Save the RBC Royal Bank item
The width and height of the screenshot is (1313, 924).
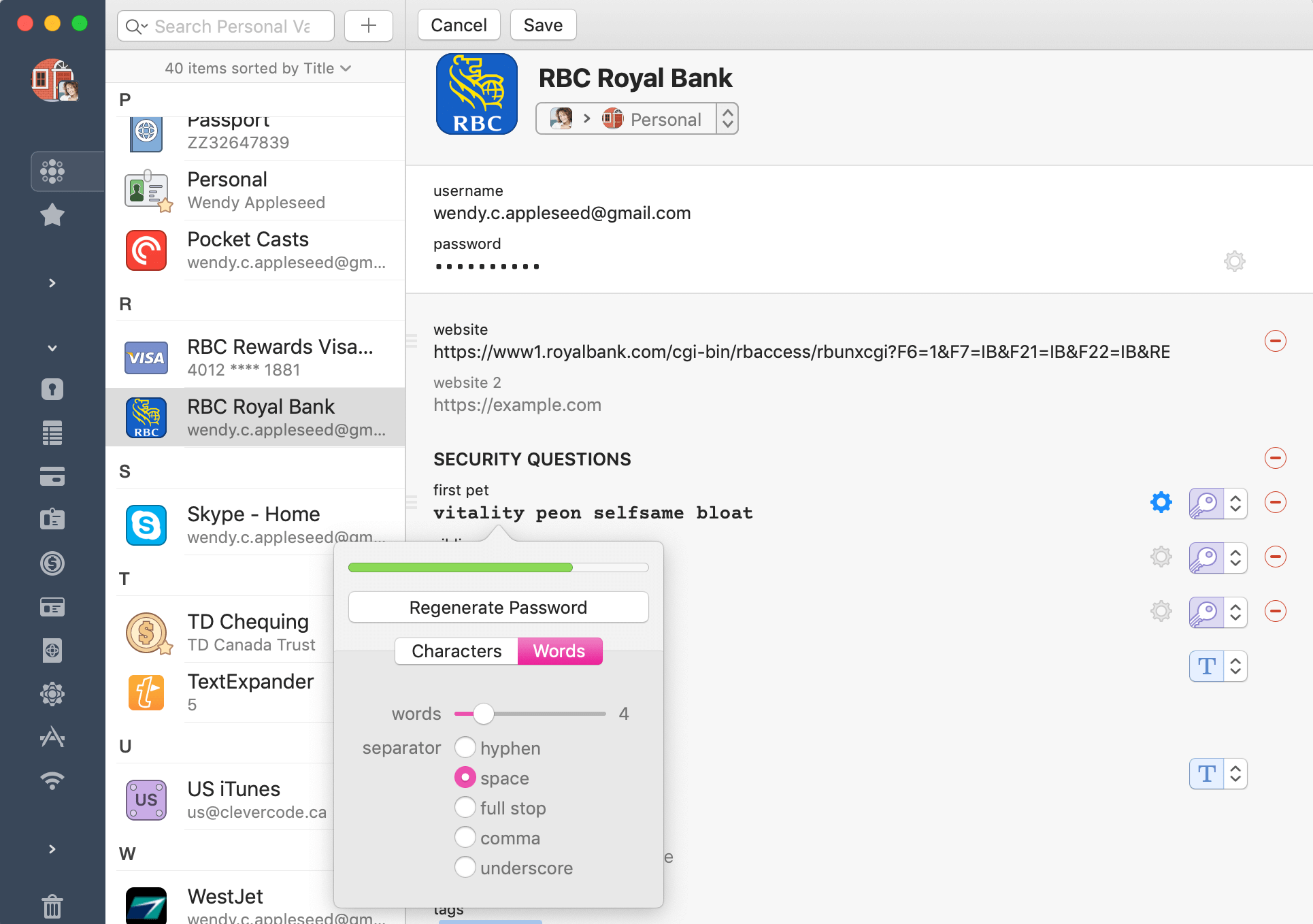click(543, 24)
